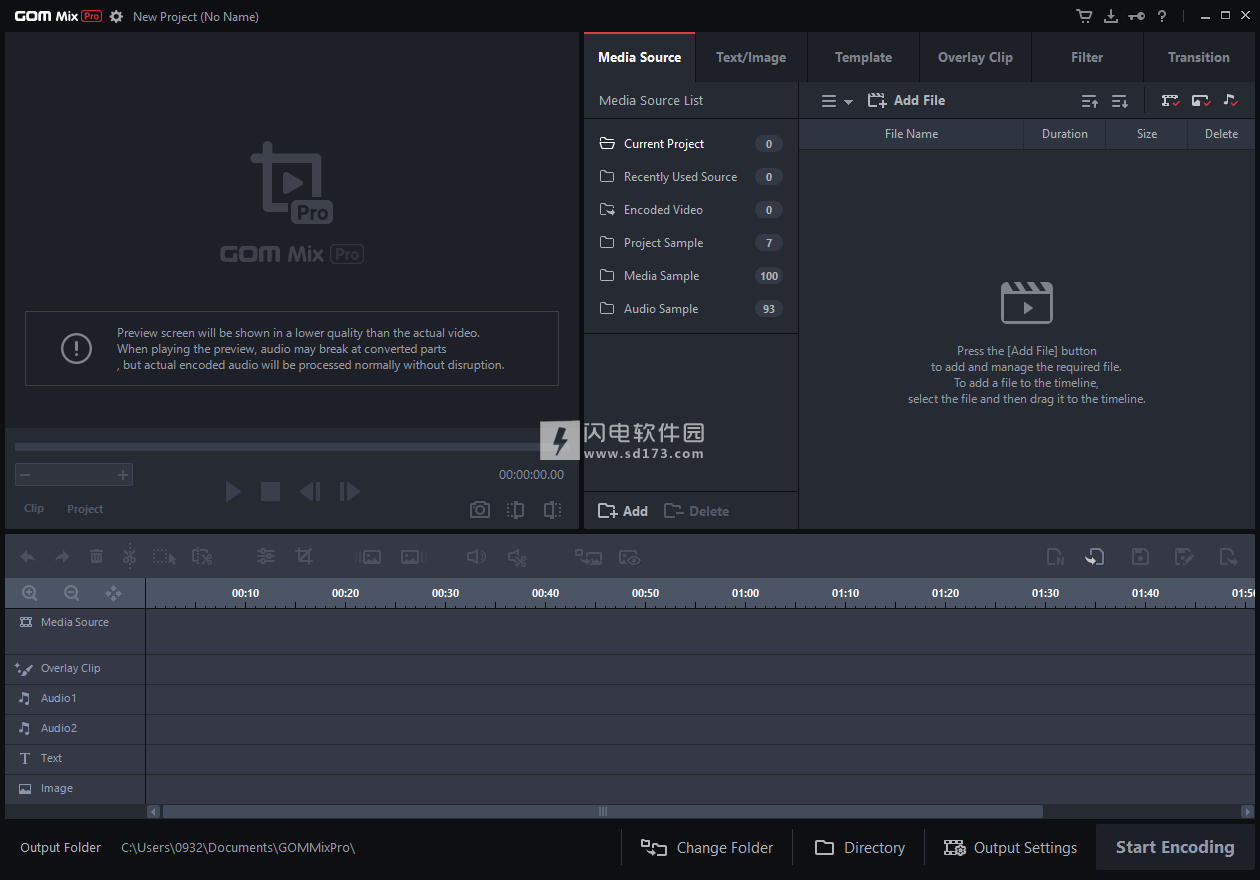Screen dimensions: 1260x880
Task: Switch to the Transition tab
Action: click(1199, 57)
